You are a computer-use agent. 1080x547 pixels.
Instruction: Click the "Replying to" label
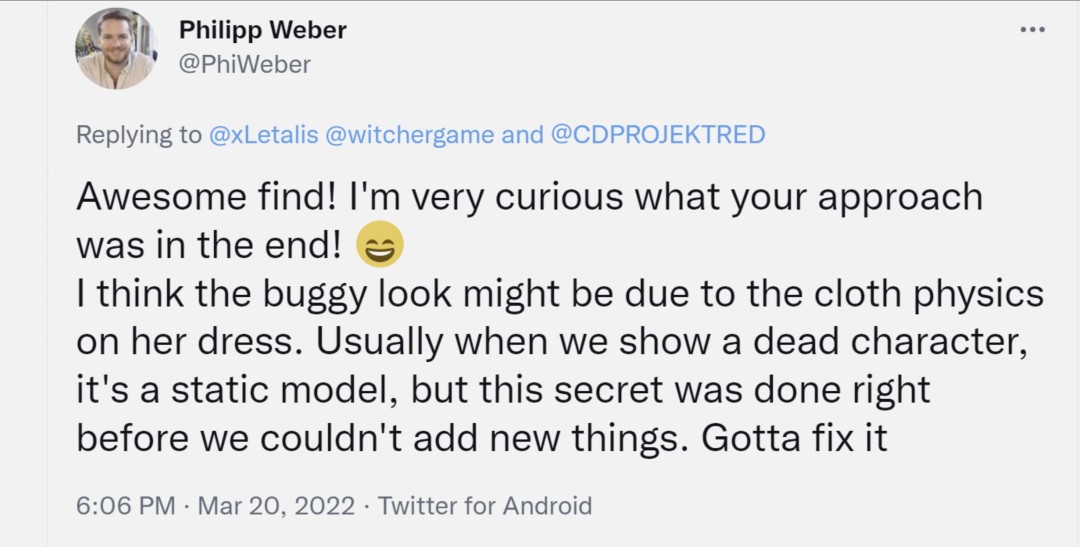point(139,135)
